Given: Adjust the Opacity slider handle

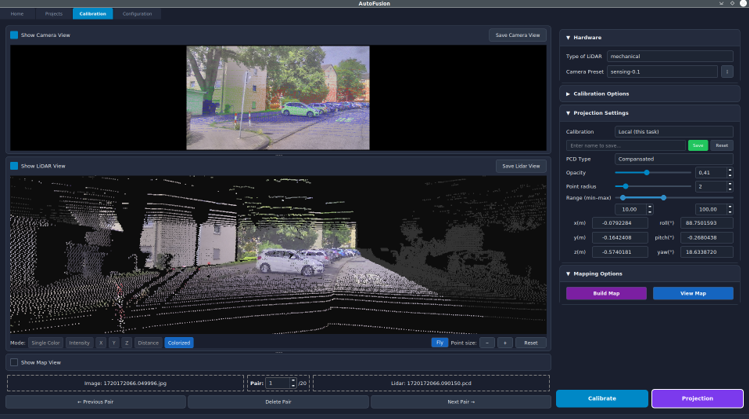Looking at the screenshot, I should click(647, 173).
